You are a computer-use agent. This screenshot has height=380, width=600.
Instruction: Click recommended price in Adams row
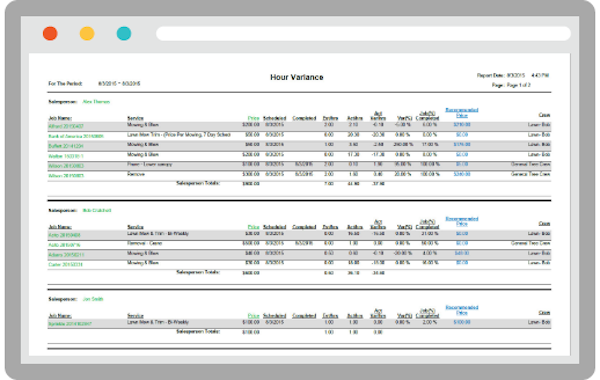tap(462, 253)
